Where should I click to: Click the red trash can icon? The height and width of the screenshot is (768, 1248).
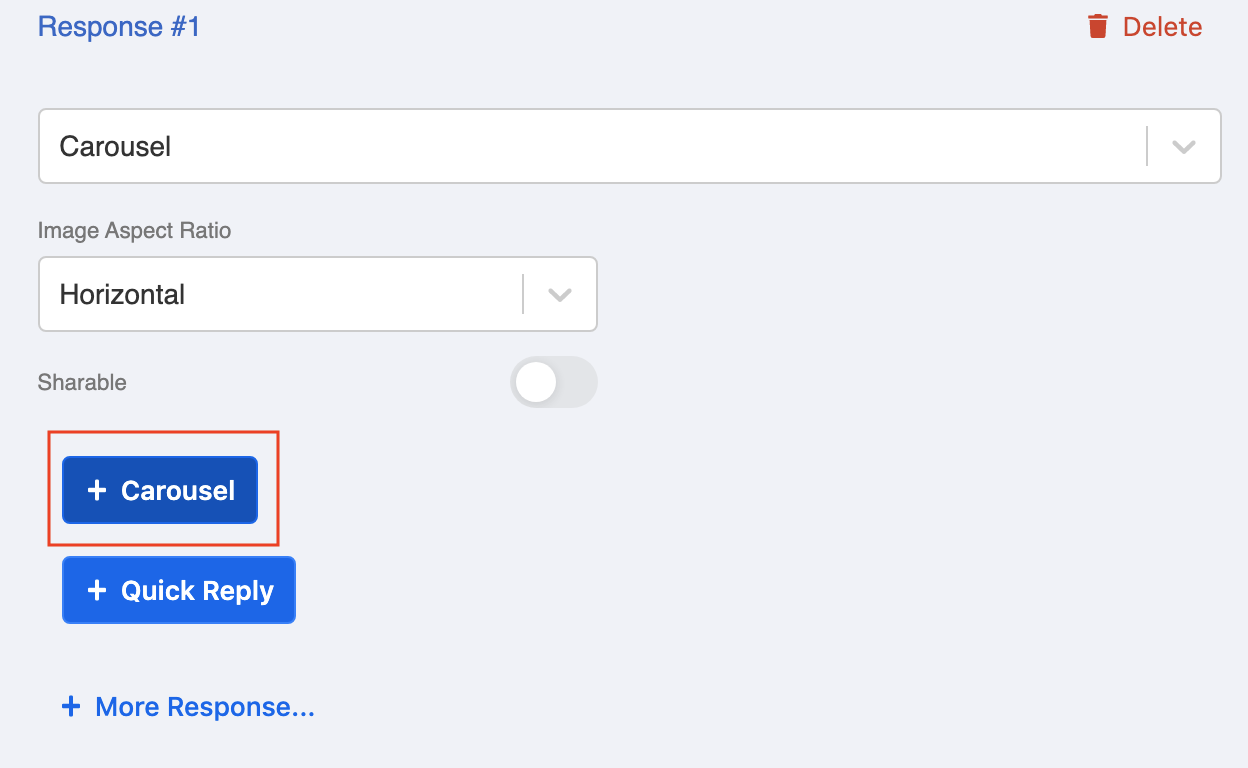tap(1098, 26)
